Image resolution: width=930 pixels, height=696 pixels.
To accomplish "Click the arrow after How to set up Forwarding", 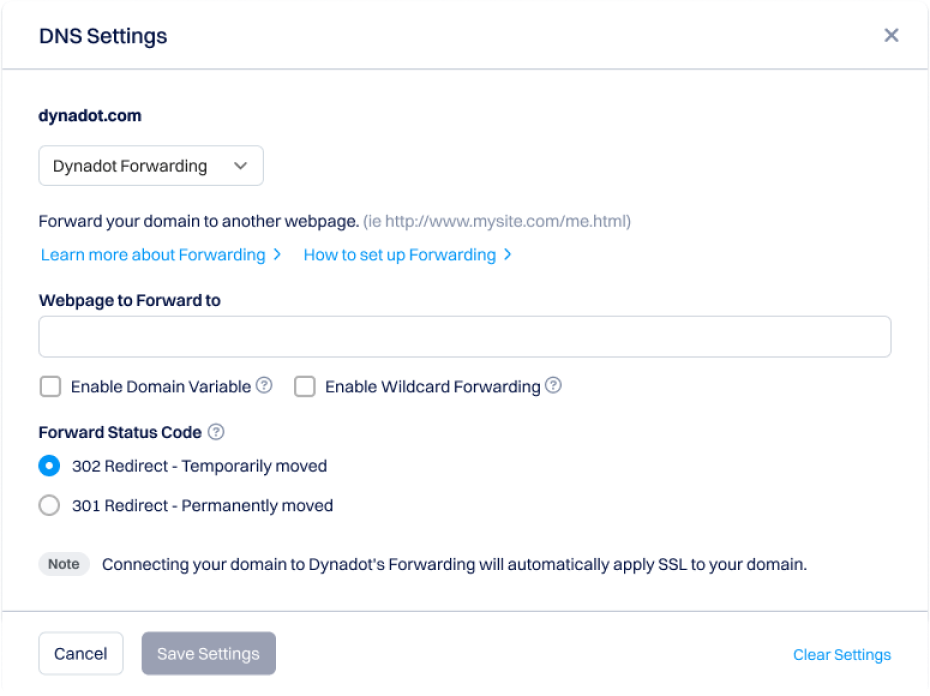I will click(508, 255).
